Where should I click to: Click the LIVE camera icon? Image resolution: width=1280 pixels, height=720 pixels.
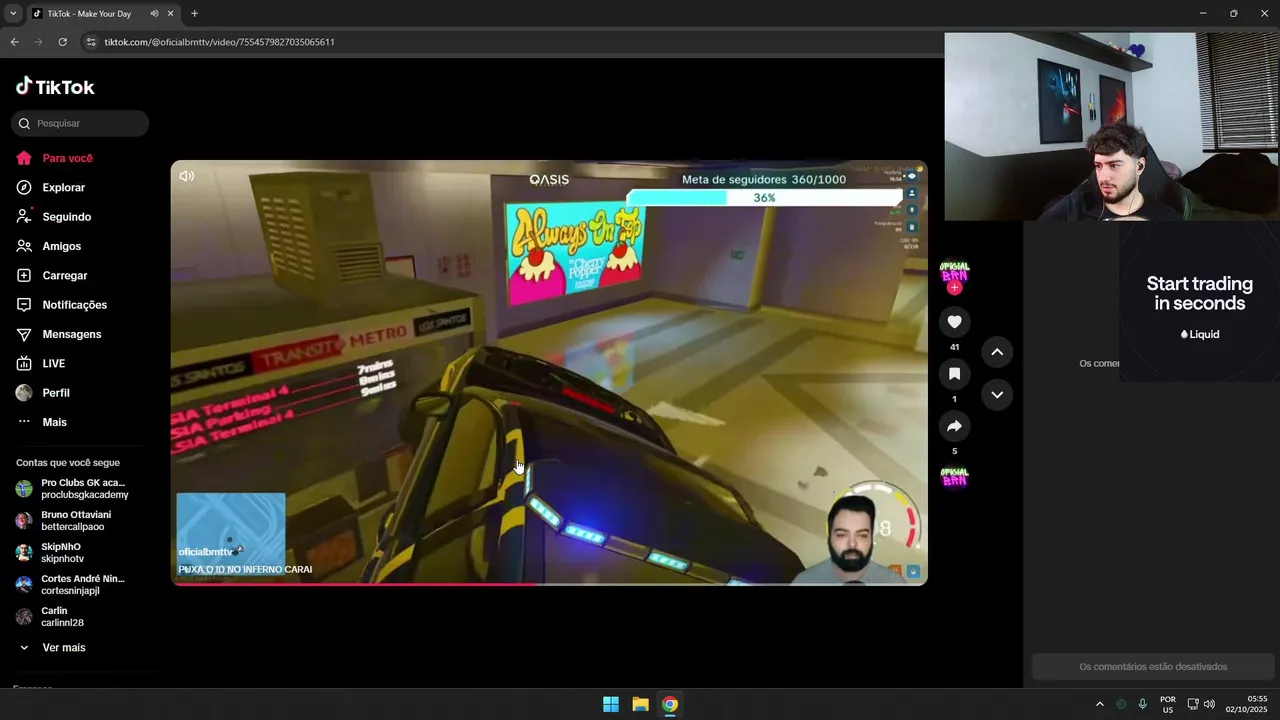pyautogui.click(x=24, y=363)
